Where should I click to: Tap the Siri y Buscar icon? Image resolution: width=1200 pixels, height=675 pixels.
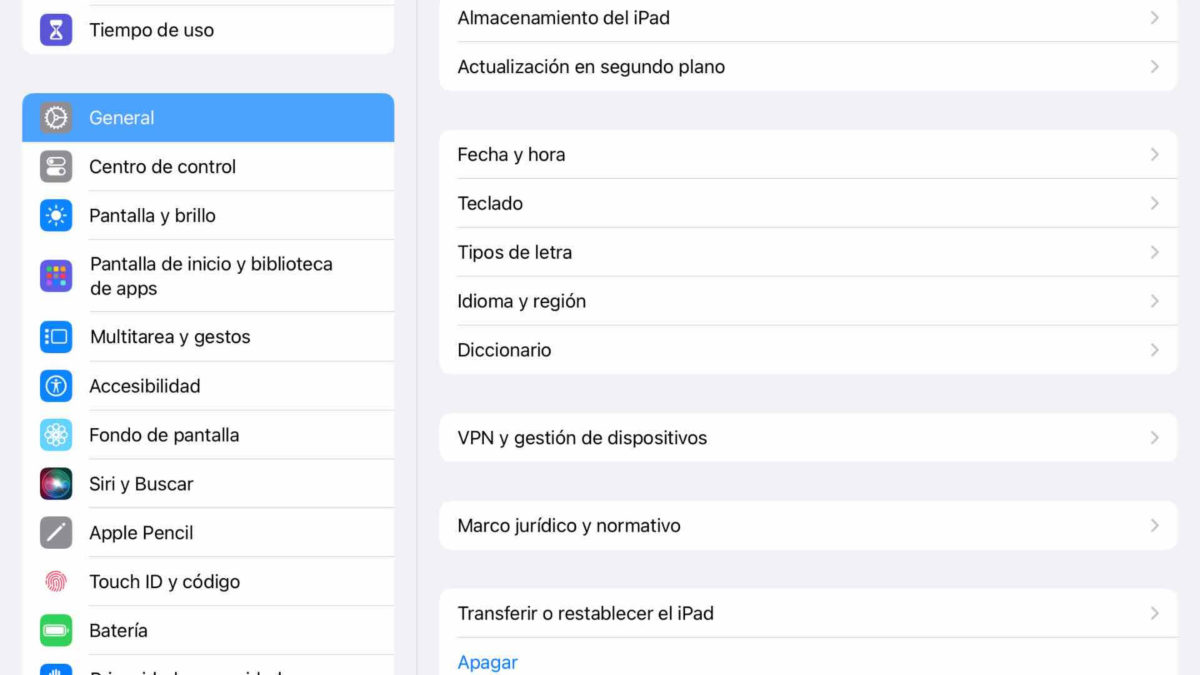(x=56, y=484)
